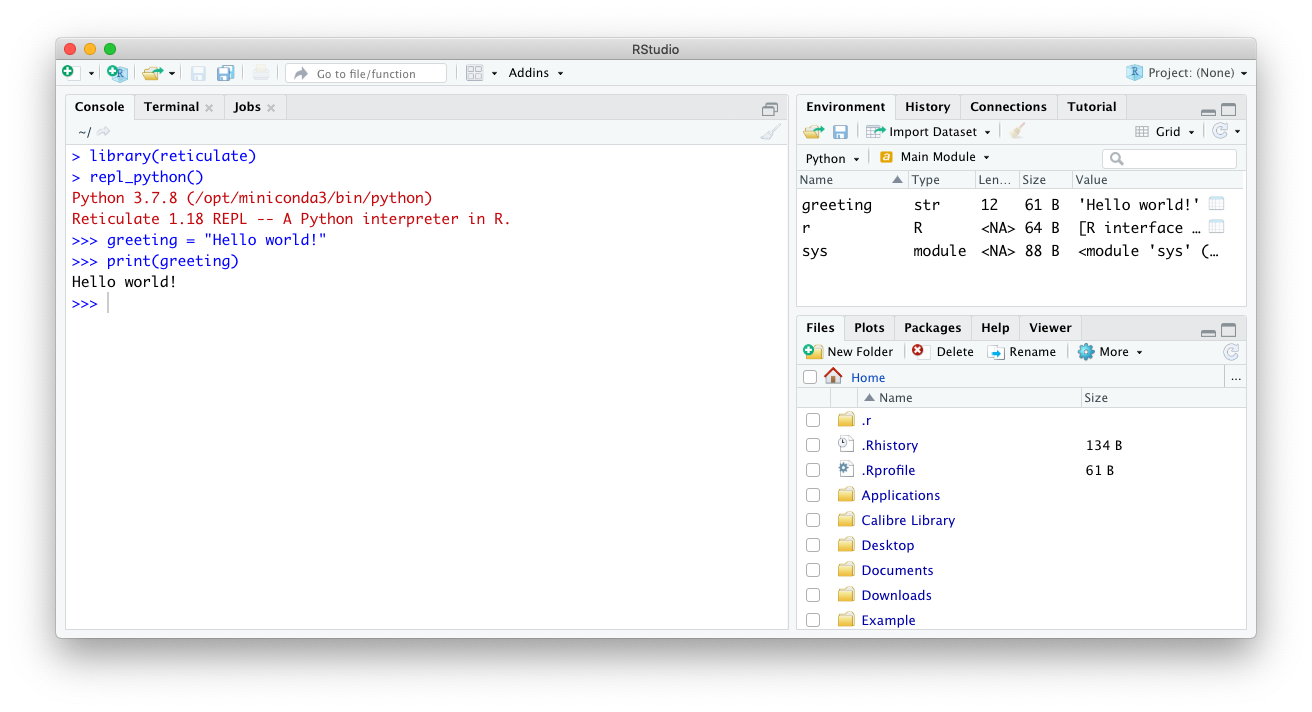Check the Desktop folder checkbox

pos(813,545)
